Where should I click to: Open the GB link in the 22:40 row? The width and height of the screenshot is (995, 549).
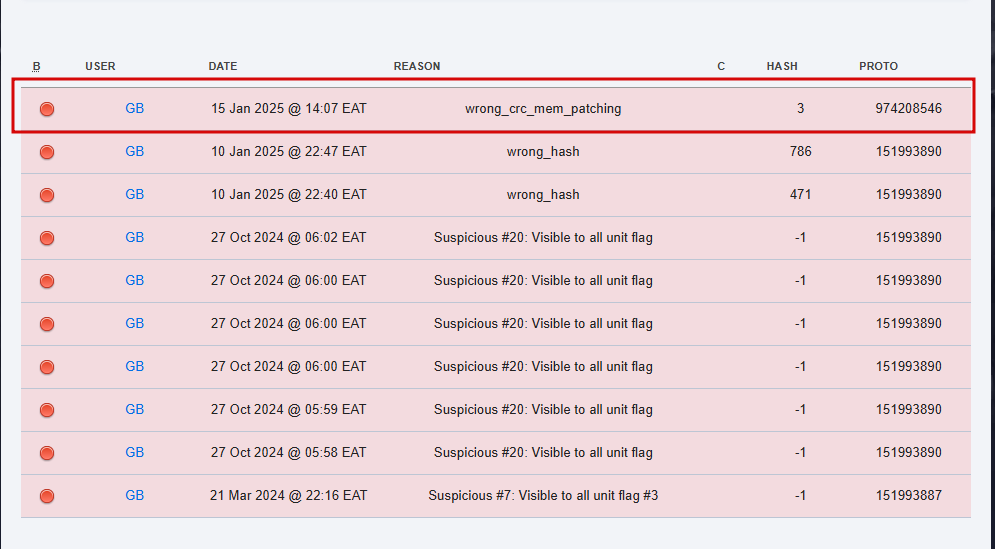135,194
